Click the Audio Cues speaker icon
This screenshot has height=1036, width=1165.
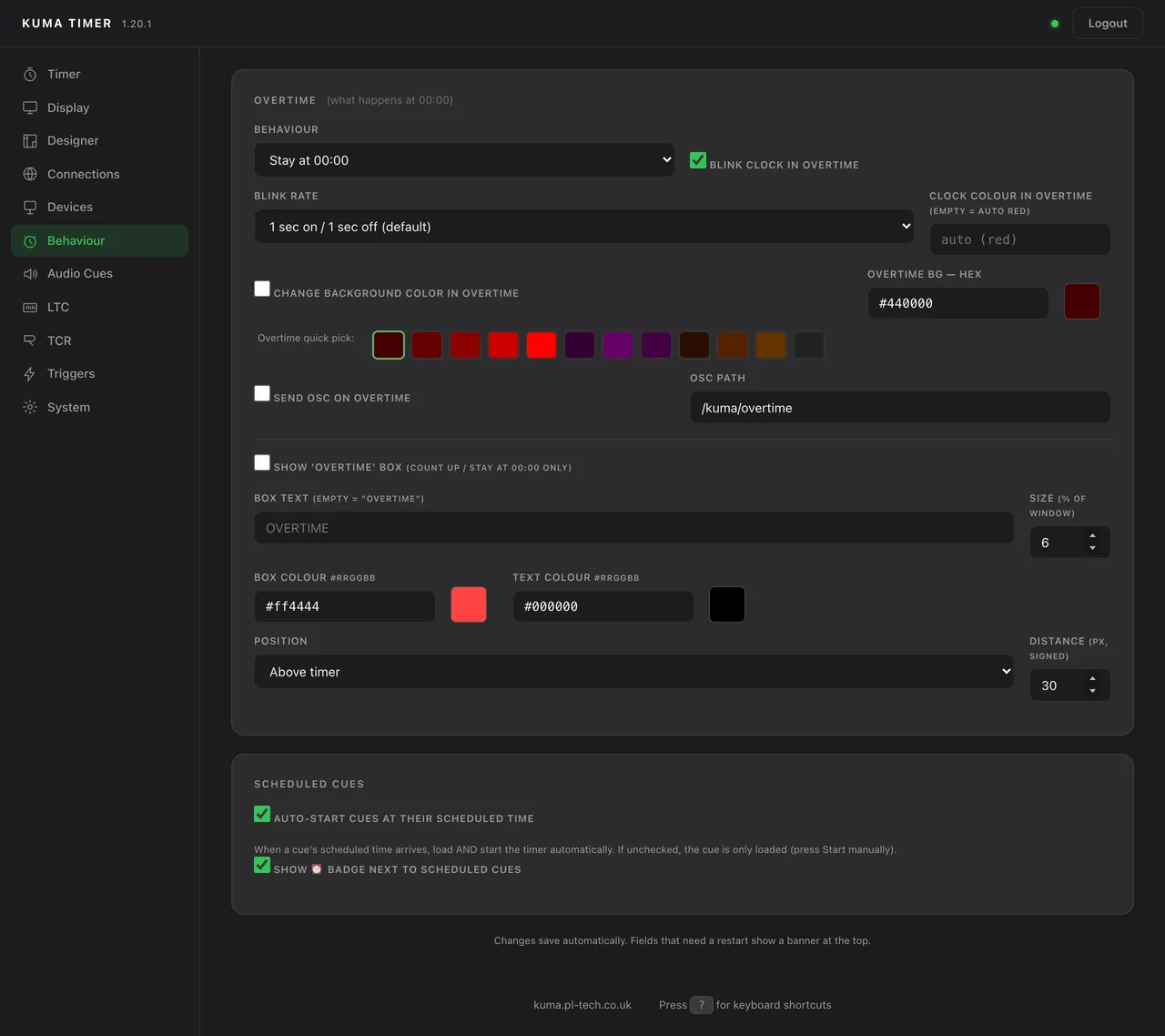[30, 274]
